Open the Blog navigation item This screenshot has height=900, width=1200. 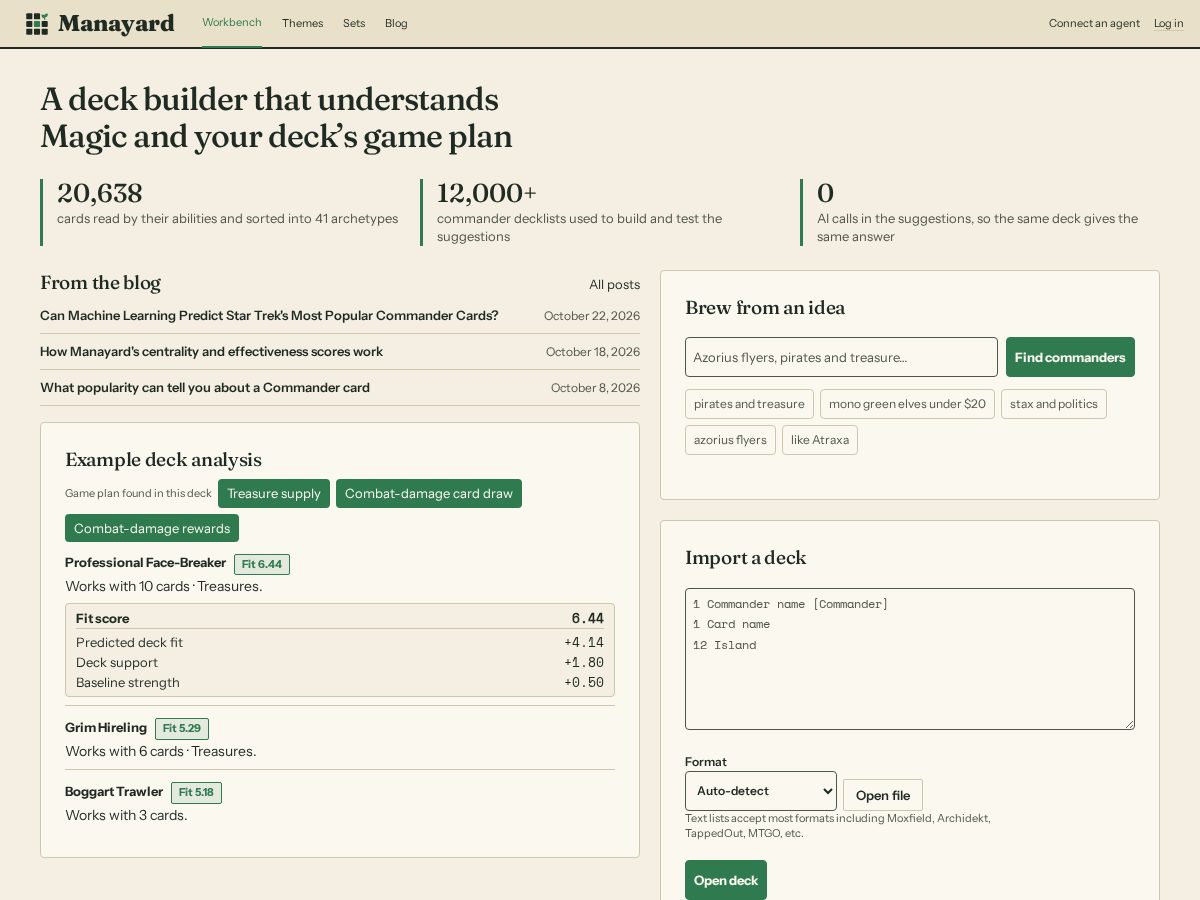click(x=396, y=23)
